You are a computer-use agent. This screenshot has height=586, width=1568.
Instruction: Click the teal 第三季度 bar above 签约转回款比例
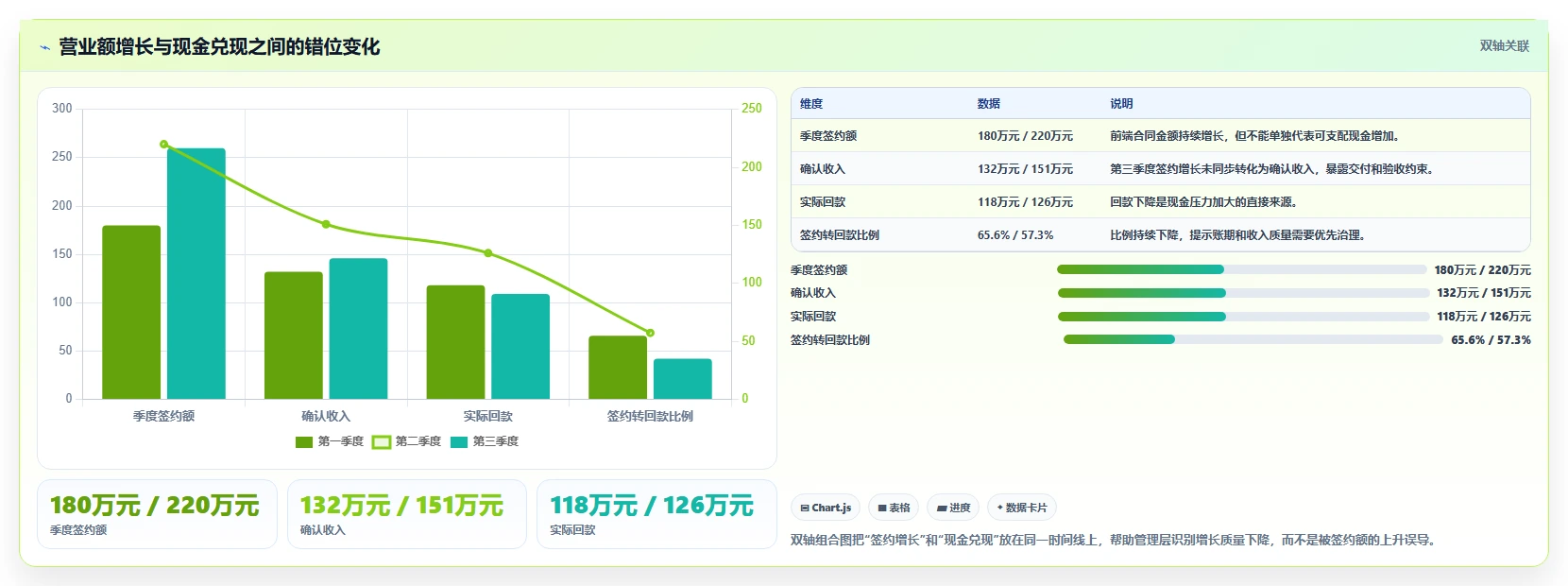pyautogui.click(x=683, y=379)
